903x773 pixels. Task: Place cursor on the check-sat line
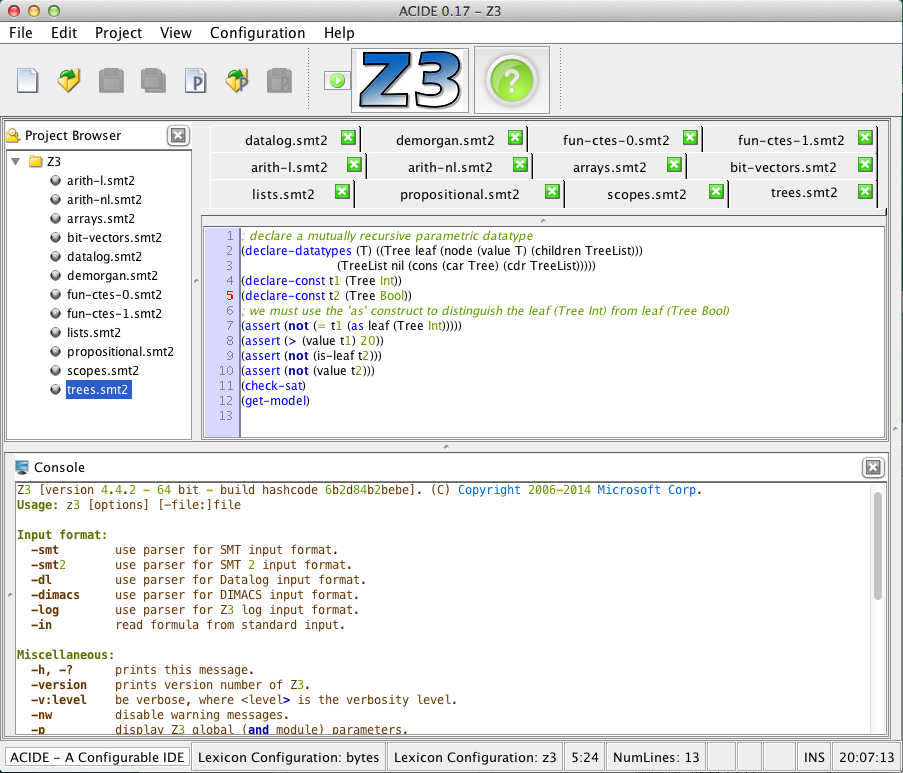(274, 385)
